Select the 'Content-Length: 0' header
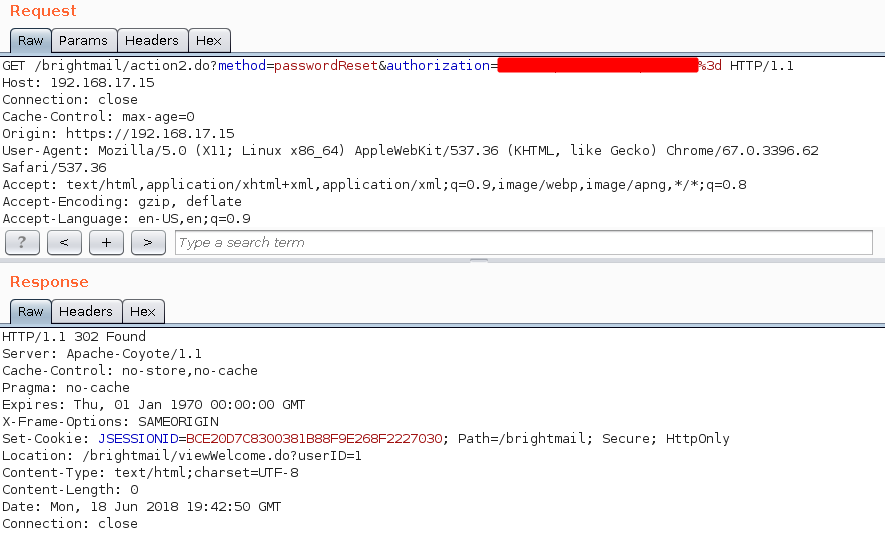Image resolution: width=885 pixels, height=539 pixels. coord(70,489)
